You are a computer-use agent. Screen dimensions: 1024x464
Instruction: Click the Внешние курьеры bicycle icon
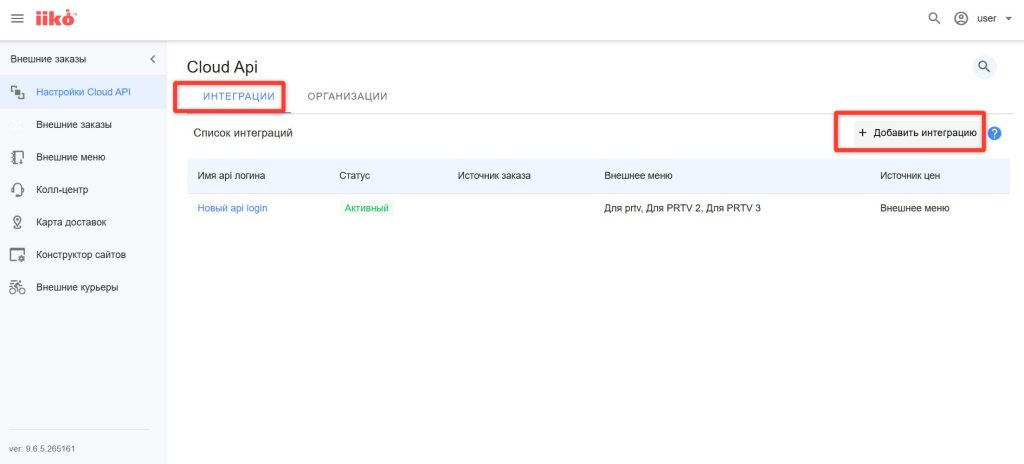point(17,287)
